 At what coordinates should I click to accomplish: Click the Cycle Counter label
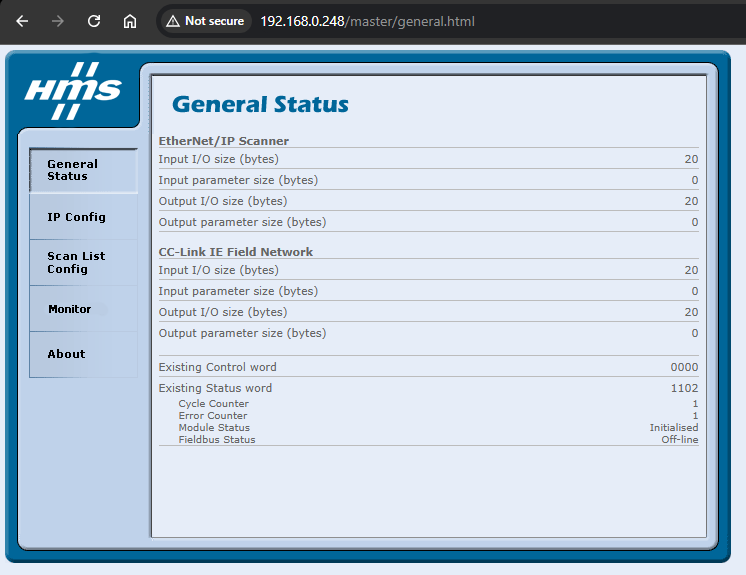coord(213,404)
